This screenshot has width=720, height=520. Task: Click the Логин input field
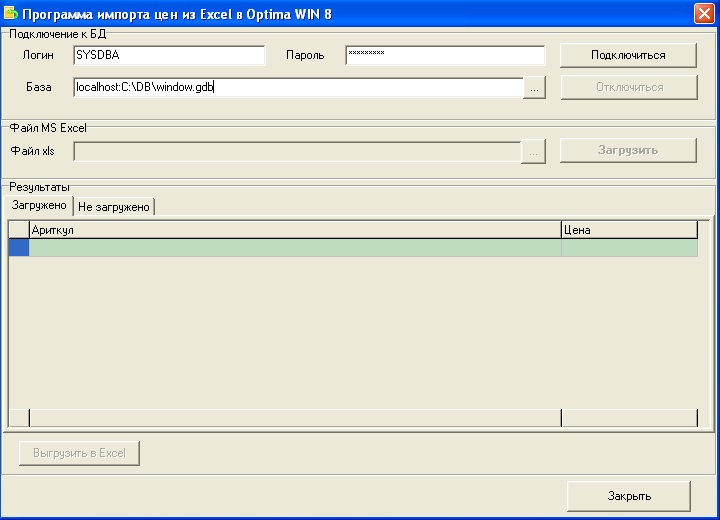click(x=169, y=55)
